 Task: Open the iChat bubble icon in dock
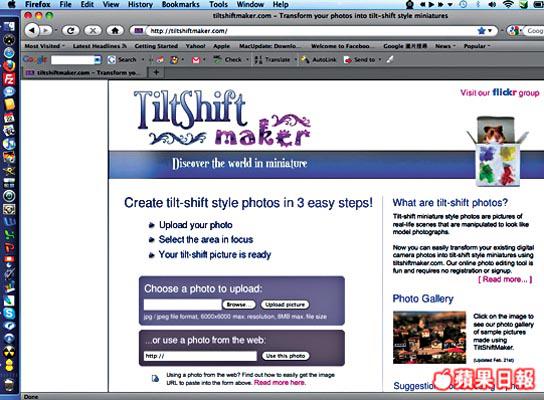point(9,92)
